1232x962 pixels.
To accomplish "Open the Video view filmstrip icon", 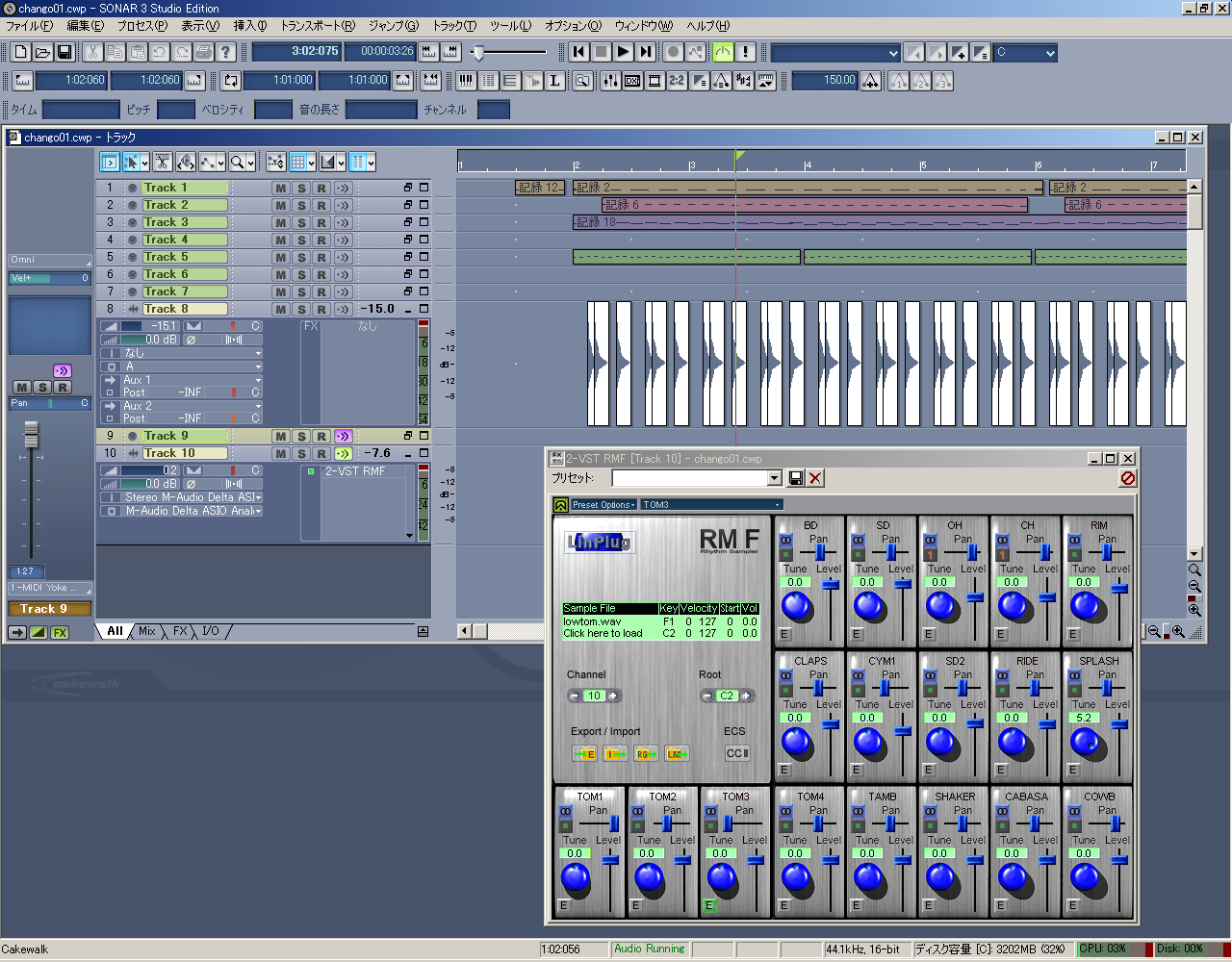I will (x=654, y=81).
